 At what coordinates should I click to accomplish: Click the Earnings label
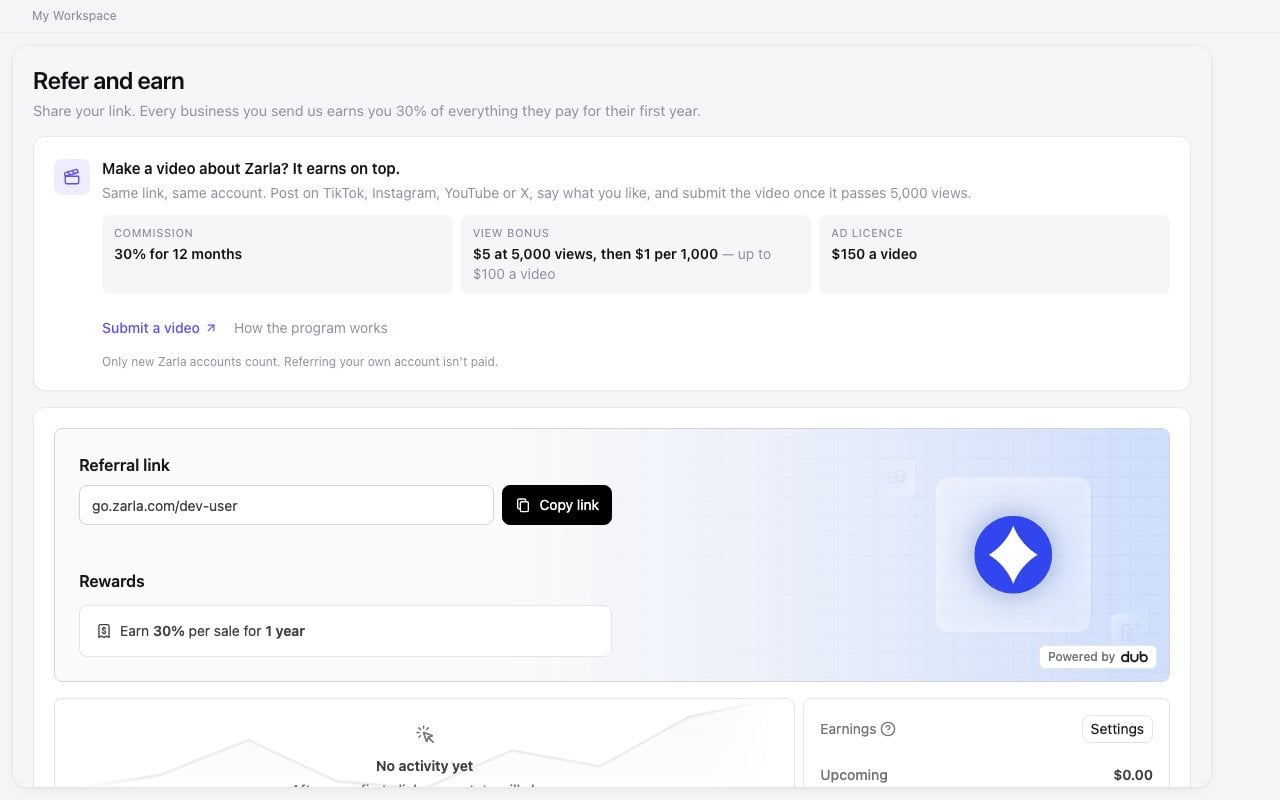pyautogui.click(x=848, y=729)
